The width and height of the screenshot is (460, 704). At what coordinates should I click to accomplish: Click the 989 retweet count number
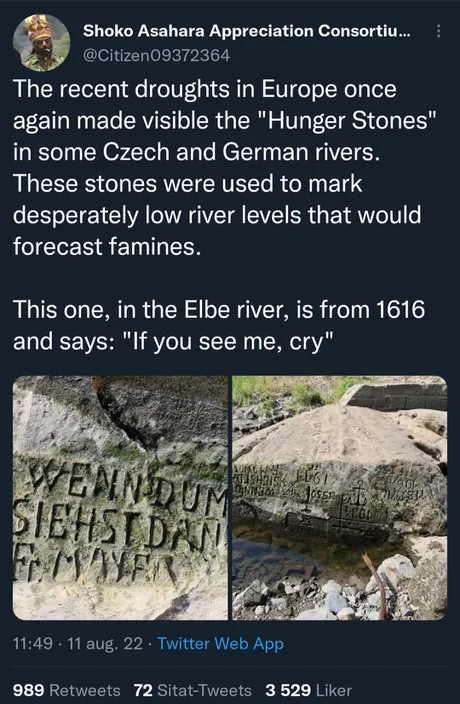[x=28, y=690]
